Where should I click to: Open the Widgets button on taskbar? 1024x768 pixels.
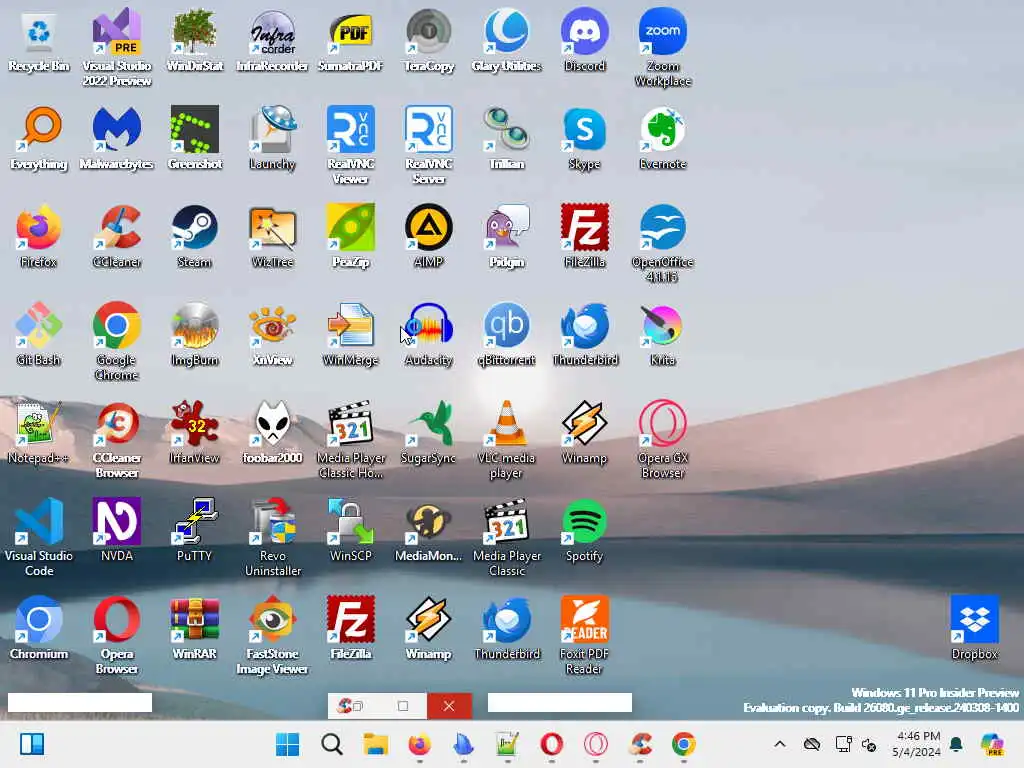[x=31, y=744]
